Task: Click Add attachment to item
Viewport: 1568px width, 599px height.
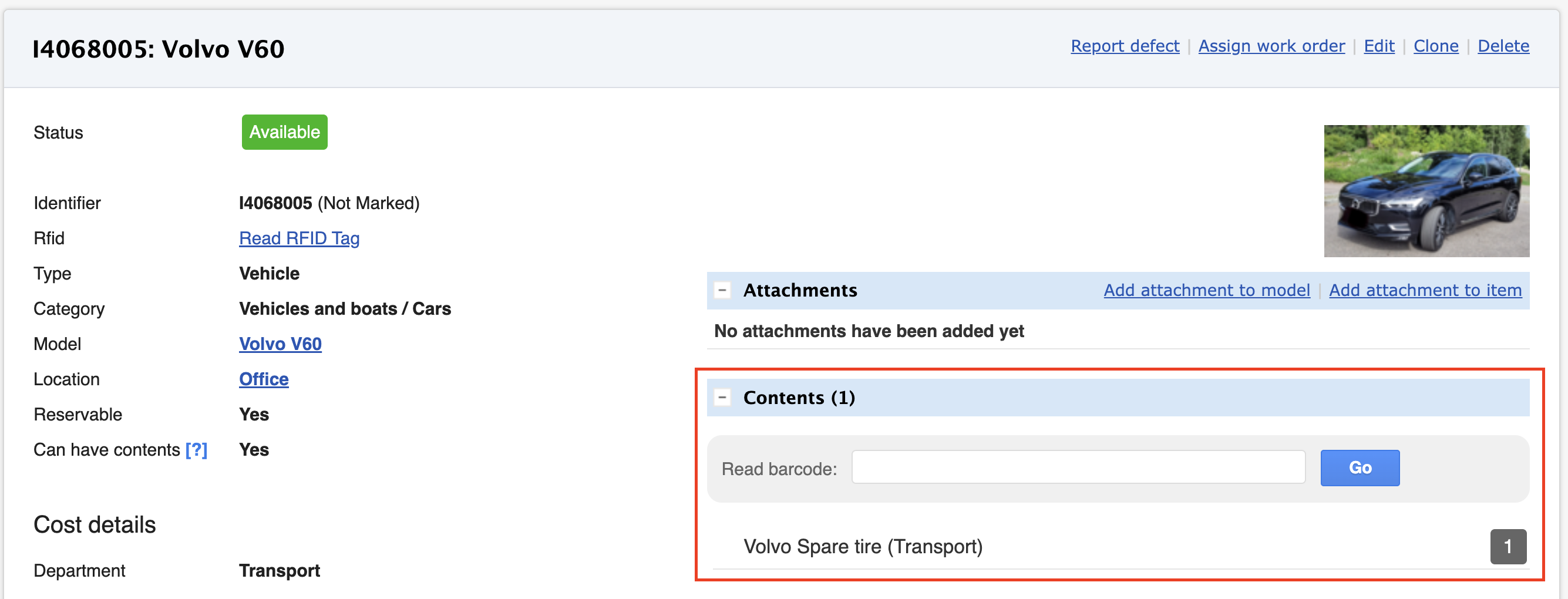Action: tap(1424, 290)
